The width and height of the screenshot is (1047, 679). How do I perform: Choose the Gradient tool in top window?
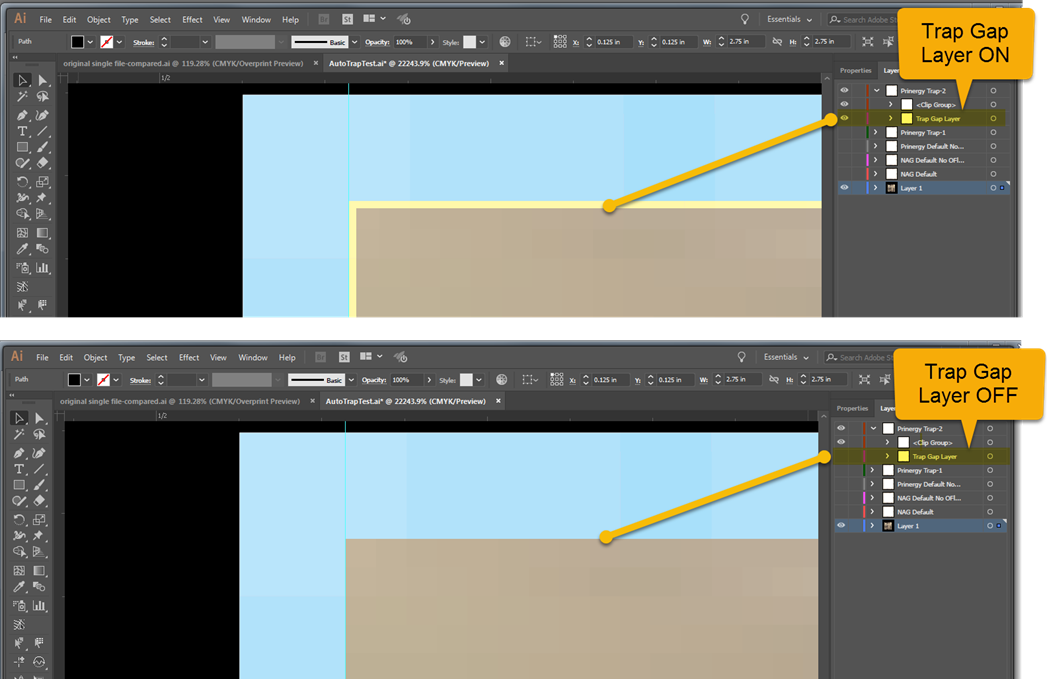pos(43,233)
